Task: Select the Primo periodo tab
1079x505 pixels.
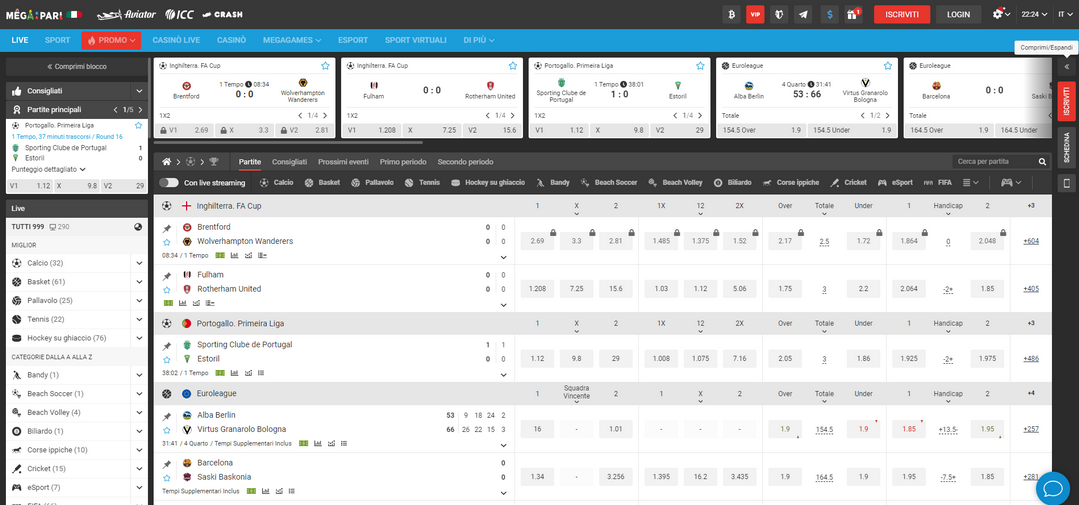Action: [x=403, y=162]
